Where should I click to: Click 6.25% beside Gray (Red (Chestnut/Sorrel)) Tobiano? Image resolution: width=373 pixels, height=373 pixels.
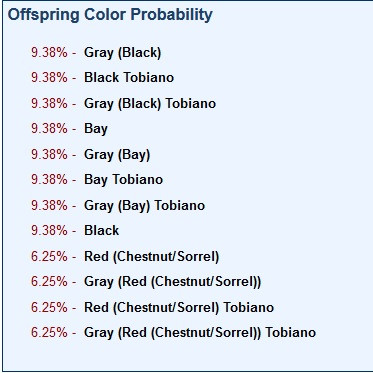click(x=49, y=332)
